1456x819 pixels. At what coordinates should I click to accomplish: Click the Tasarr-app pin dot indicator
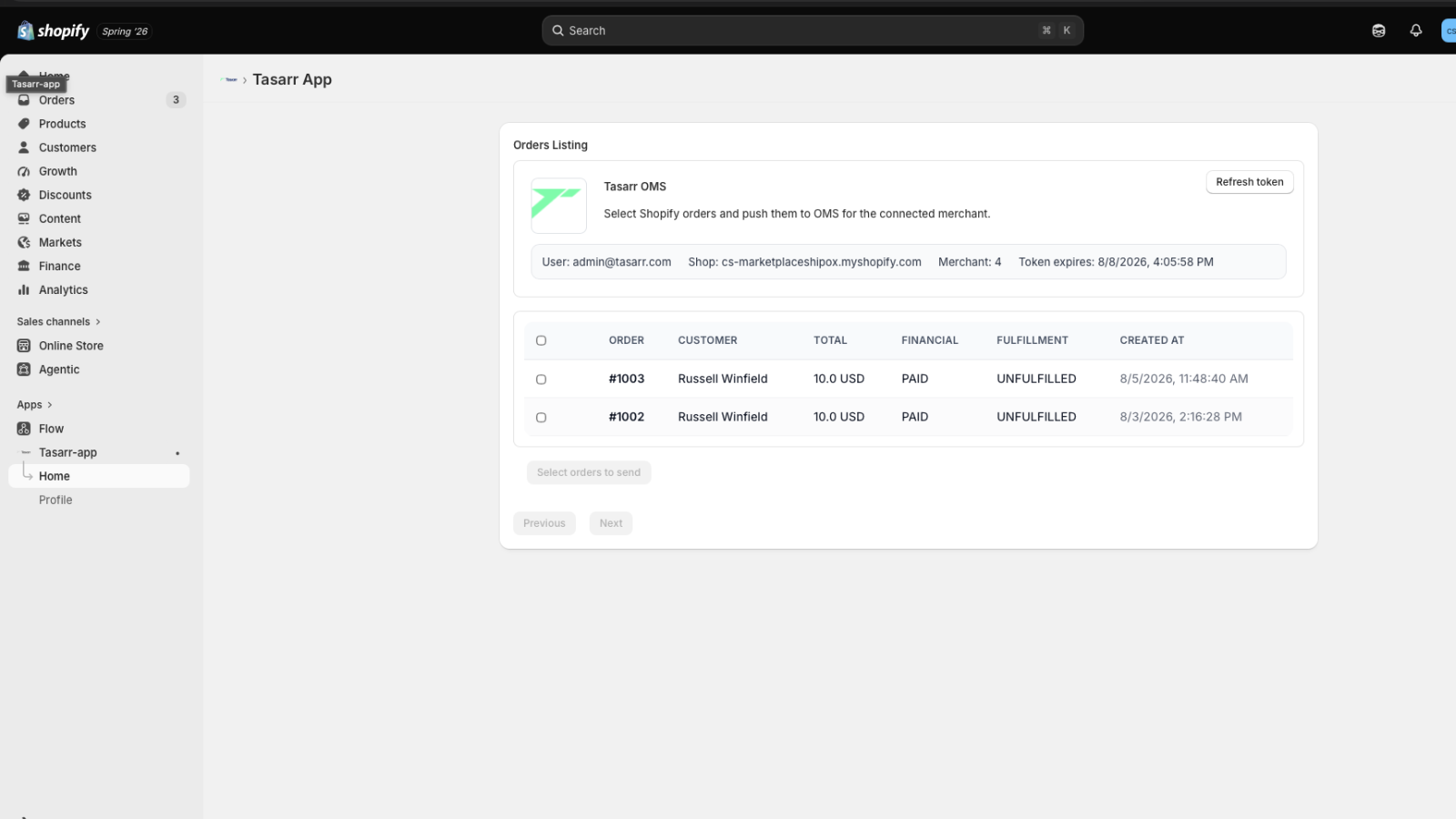point(177,453)
